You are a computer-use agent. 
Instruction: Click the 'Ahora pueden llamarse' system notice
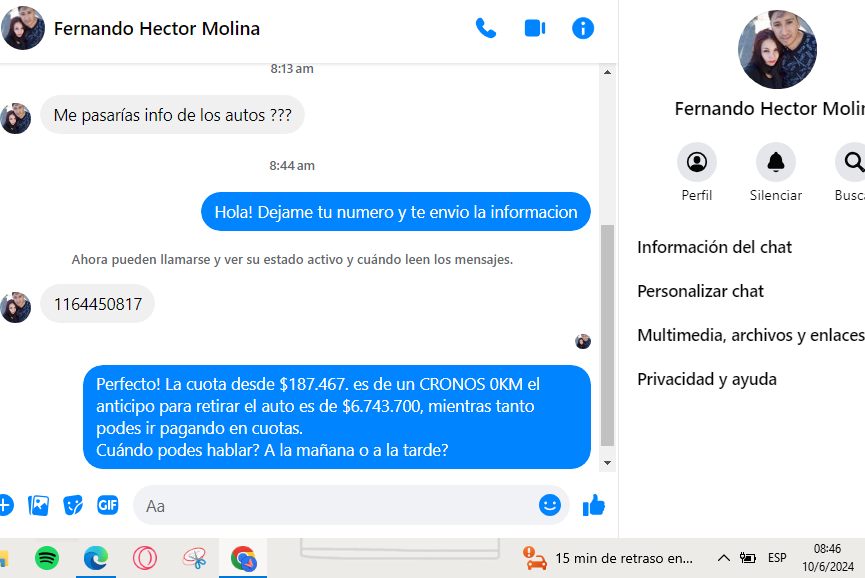292,259
